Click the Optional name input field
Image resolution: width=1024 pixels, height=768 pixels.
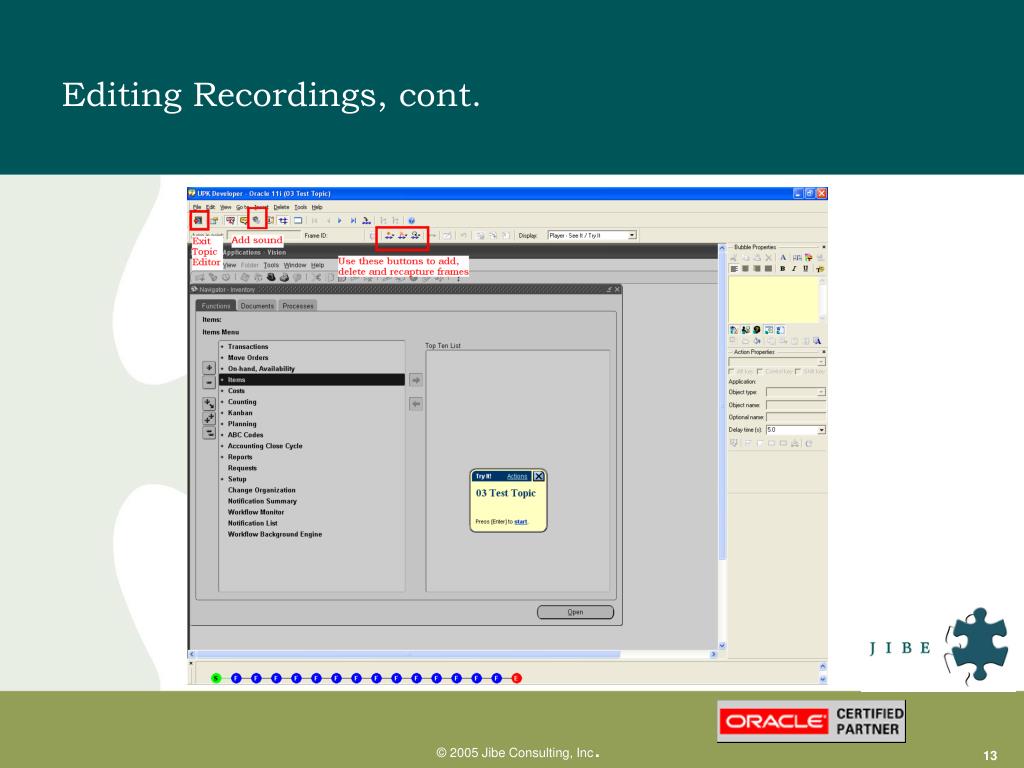[x=795, y=417]
